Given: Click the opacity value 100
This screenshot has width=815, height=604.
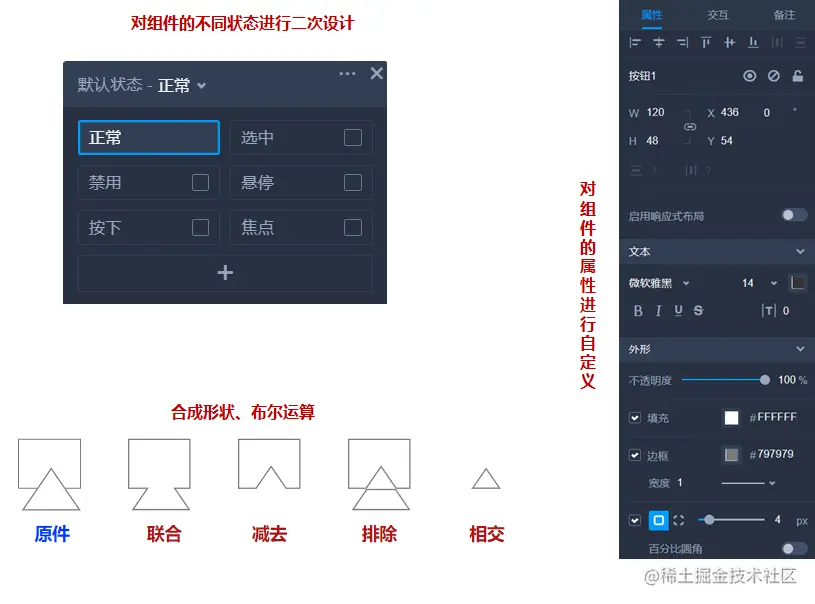Looking at the screenshot, I should [x=786, y=380].
